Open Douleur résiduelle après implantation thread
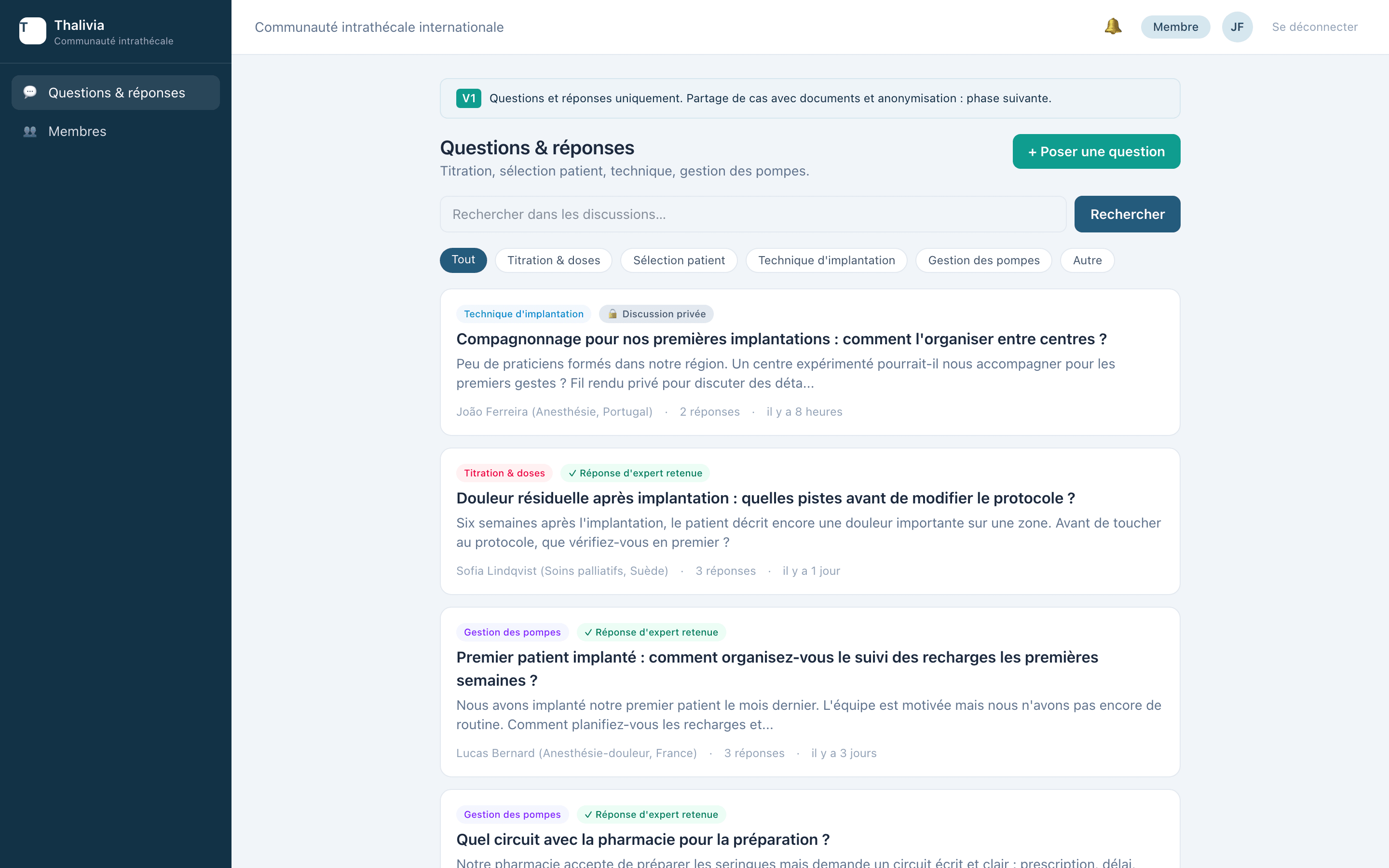Screen dimensions: 1389x868 coord(766,498)
